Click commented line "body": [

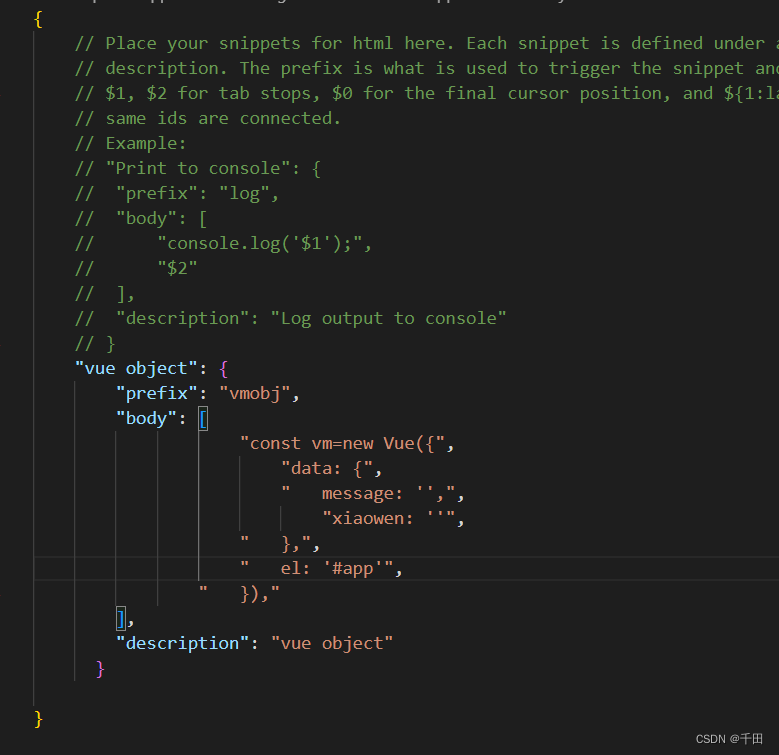point(141,218)
